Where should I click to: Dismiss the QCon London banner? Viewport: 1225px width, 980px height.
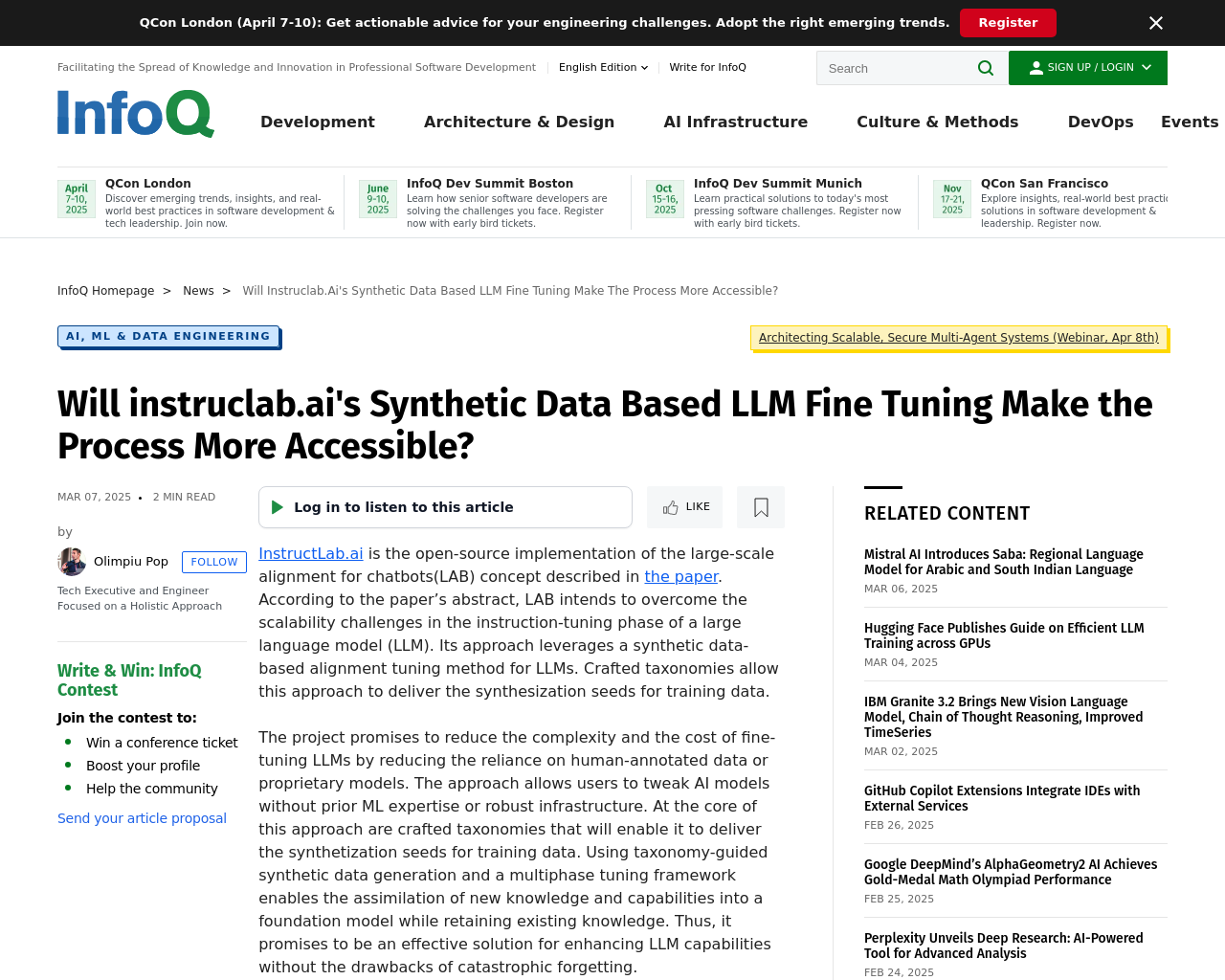coord(1156,23)
